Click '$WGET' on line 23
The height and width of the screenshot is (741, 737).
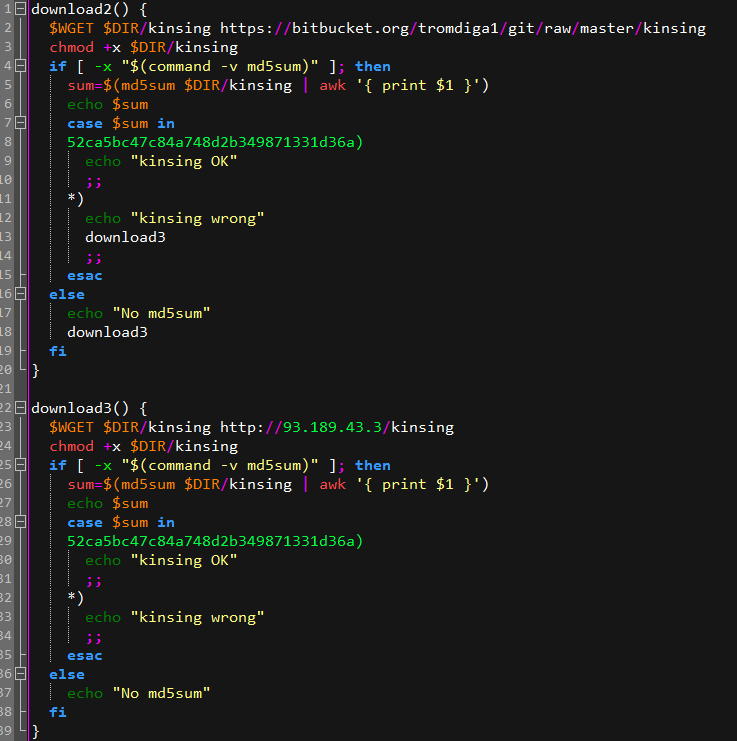[71, 427]
